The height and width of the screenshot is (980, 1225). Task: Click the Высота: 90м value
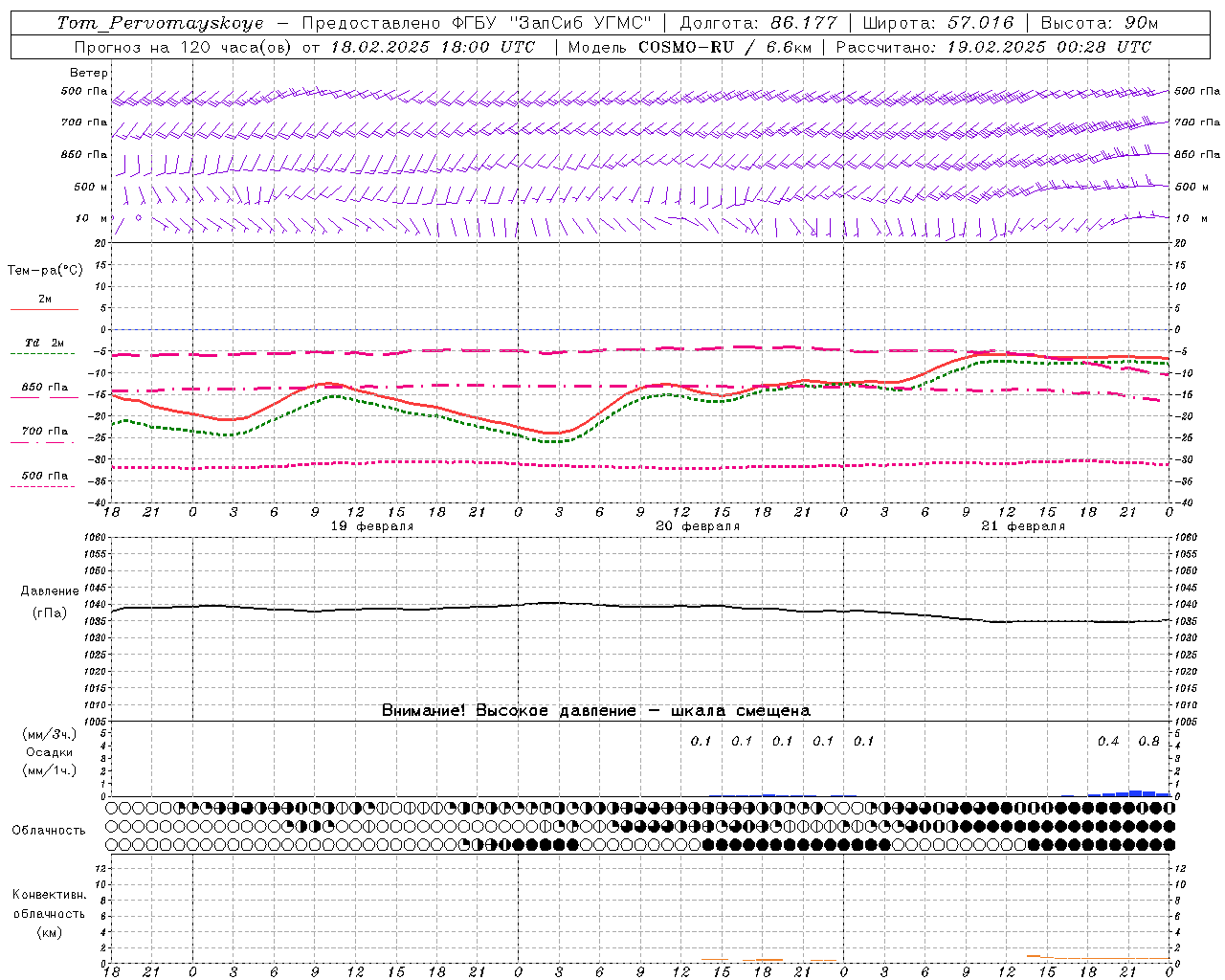click(x=1099, y=23)
